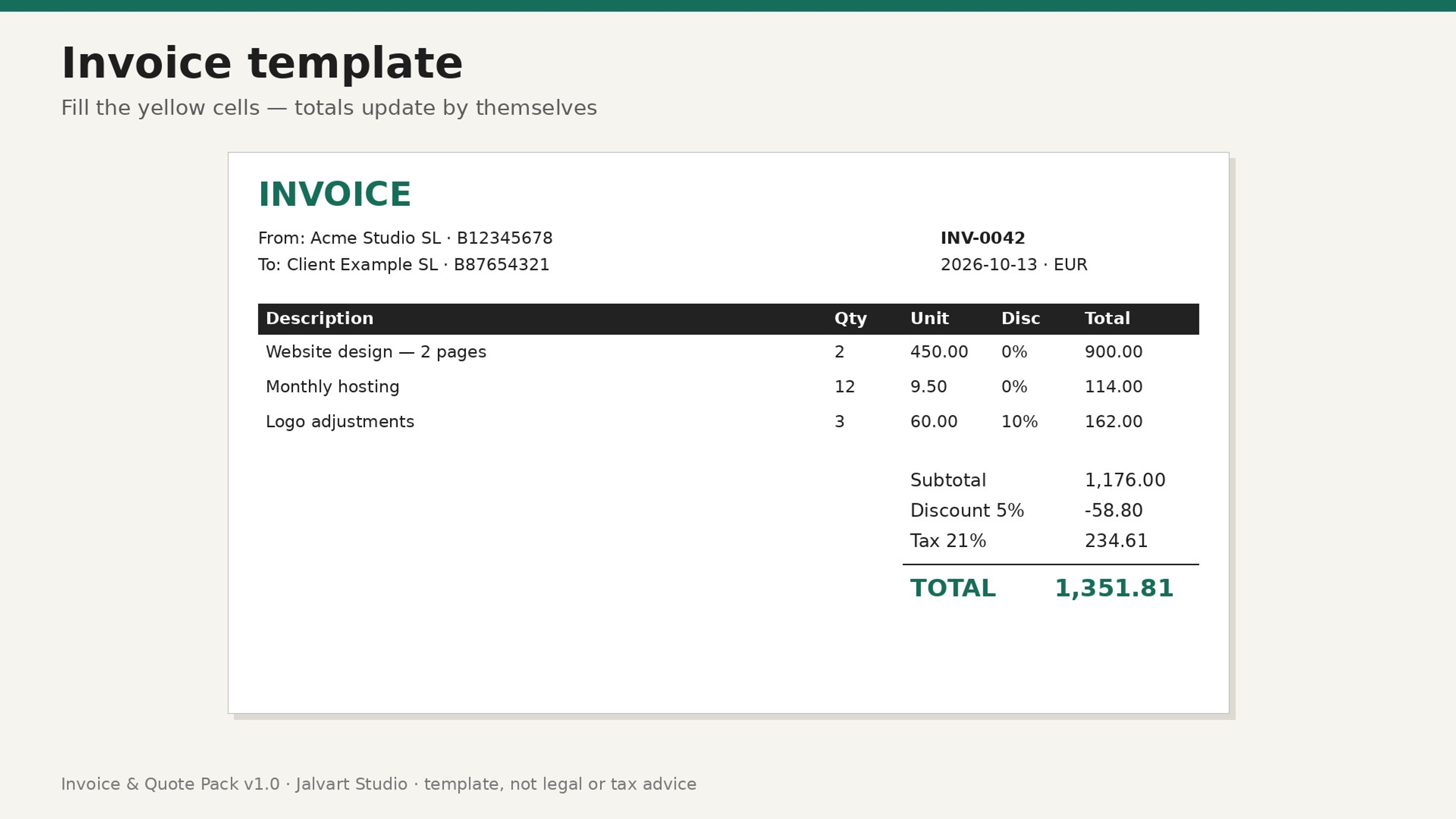Click line total 162.00

click(1113, 422)
